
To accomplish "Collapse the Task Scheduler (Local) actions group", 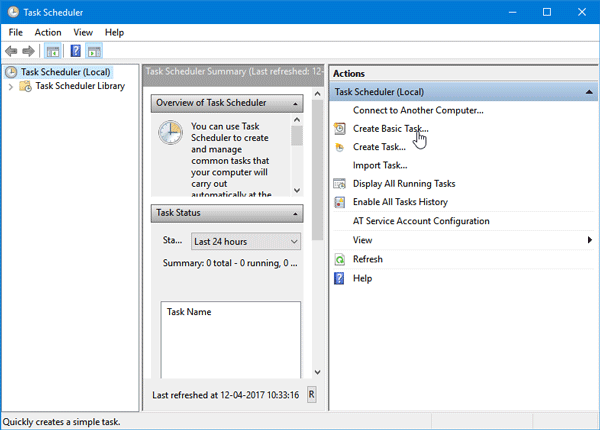I will pos(589,92).
